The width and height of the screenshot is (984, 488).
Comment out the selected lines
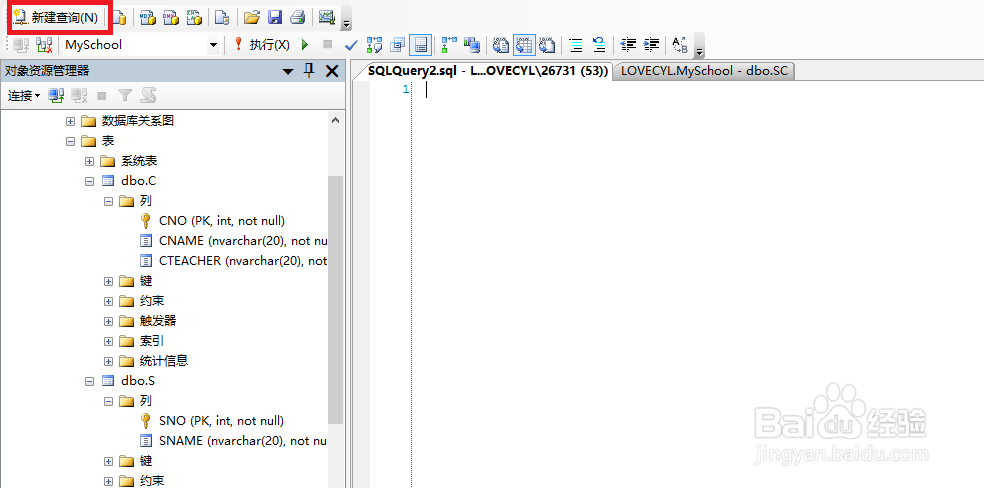[575, 45]
